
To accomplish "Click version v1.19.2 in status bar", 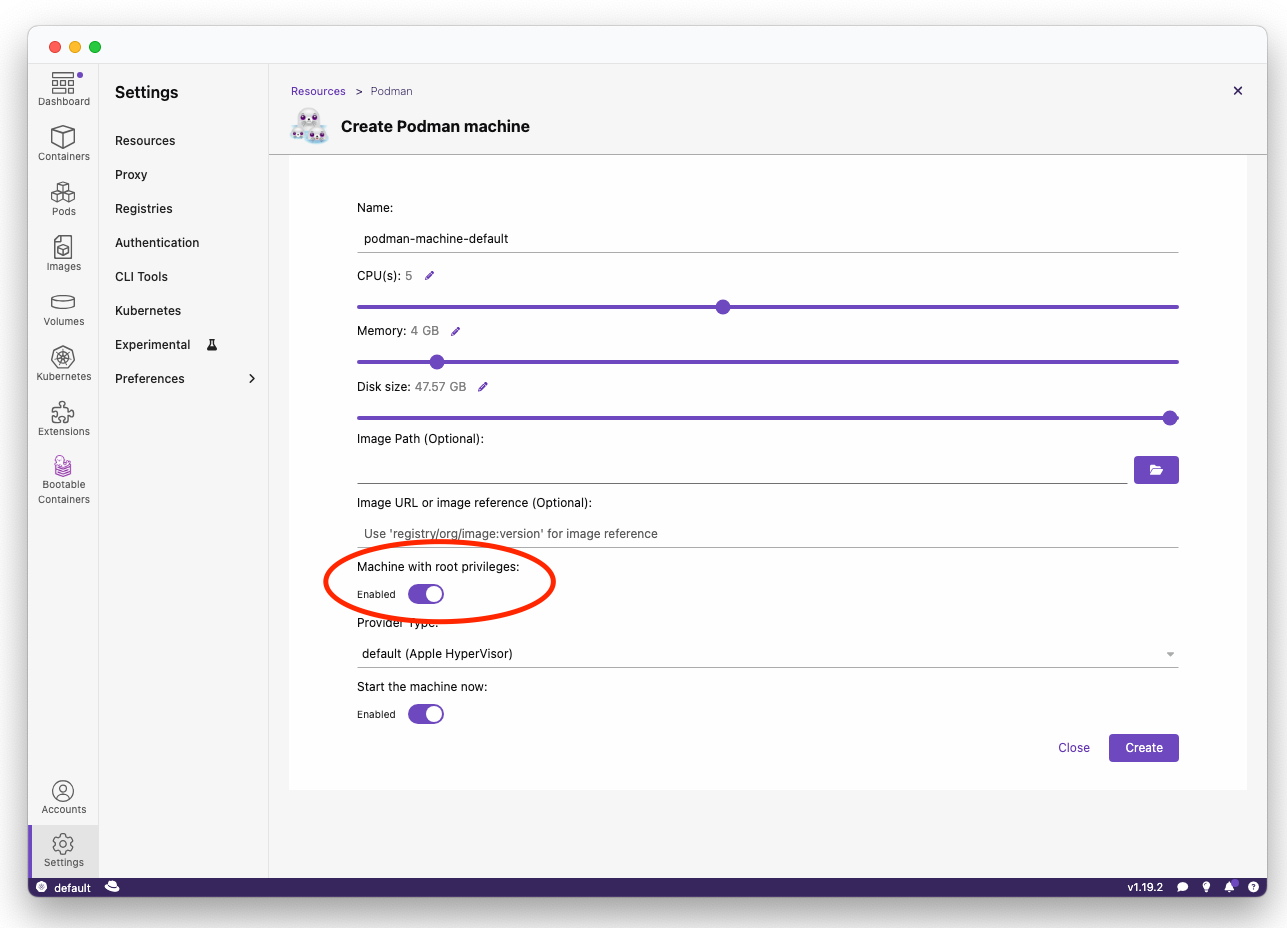I will 1145,887.
